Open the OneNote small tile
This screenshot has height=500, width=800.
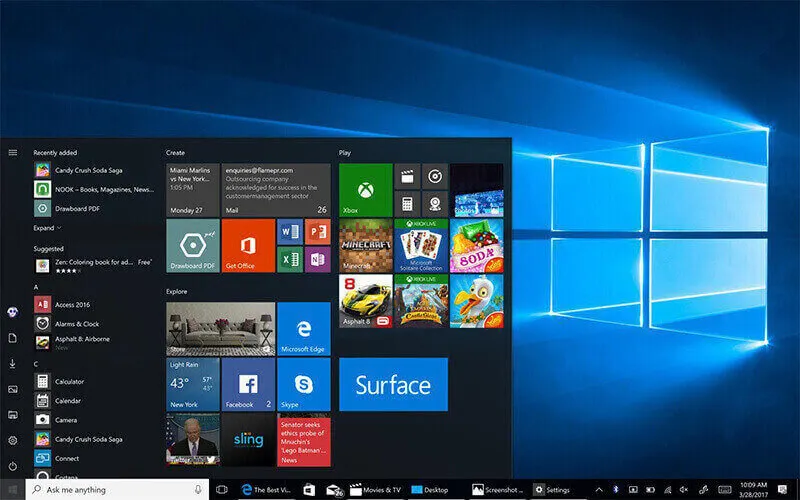click(x=317, y=259)
